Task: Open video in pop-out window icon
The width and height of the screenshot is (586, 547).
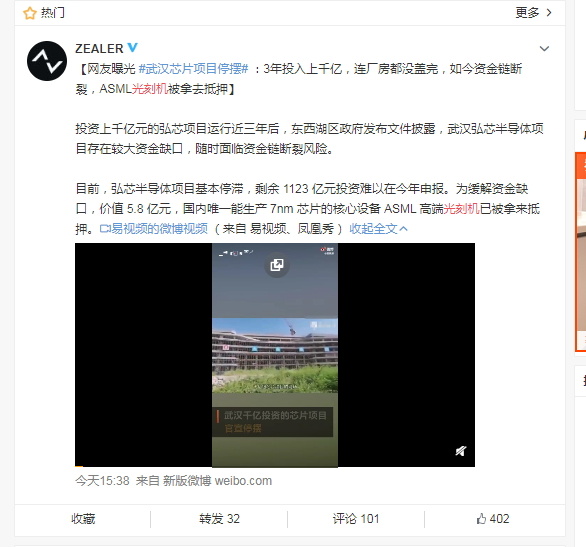Action: pos(277,265)
